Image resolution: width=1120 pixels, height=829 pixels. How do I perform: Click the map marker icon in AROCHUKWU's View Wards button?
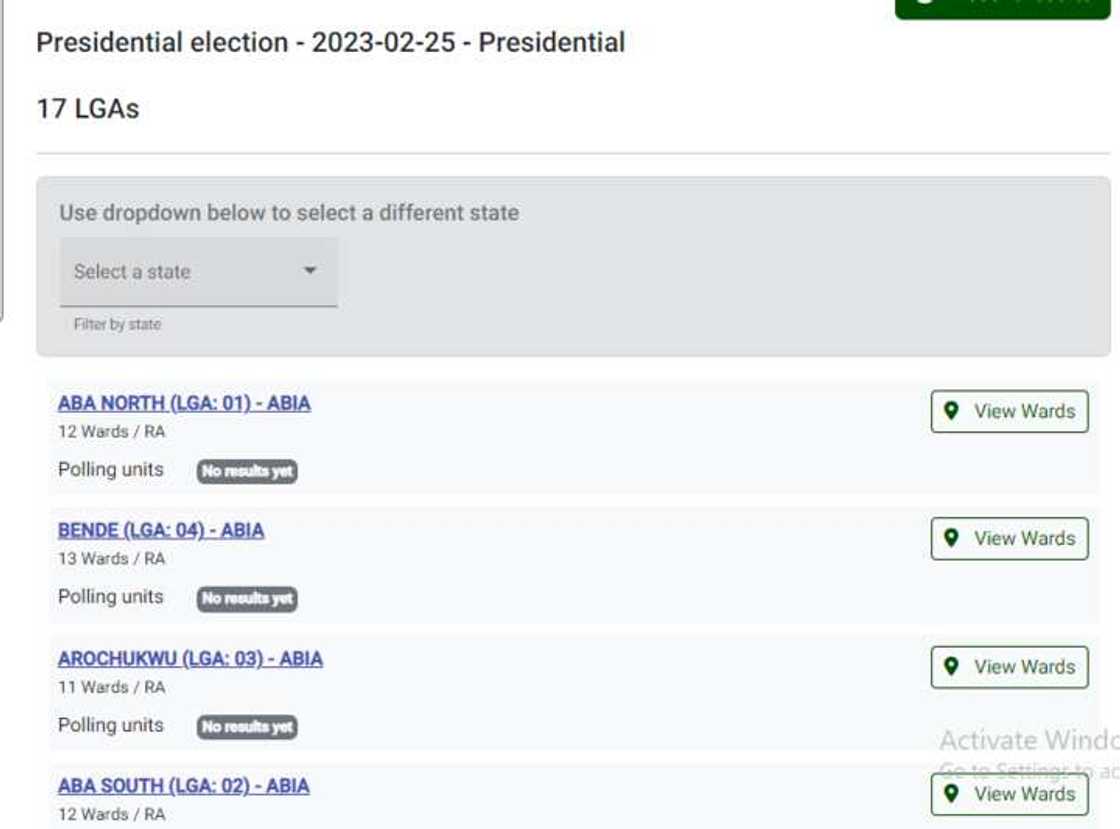[x=953, y=667]
